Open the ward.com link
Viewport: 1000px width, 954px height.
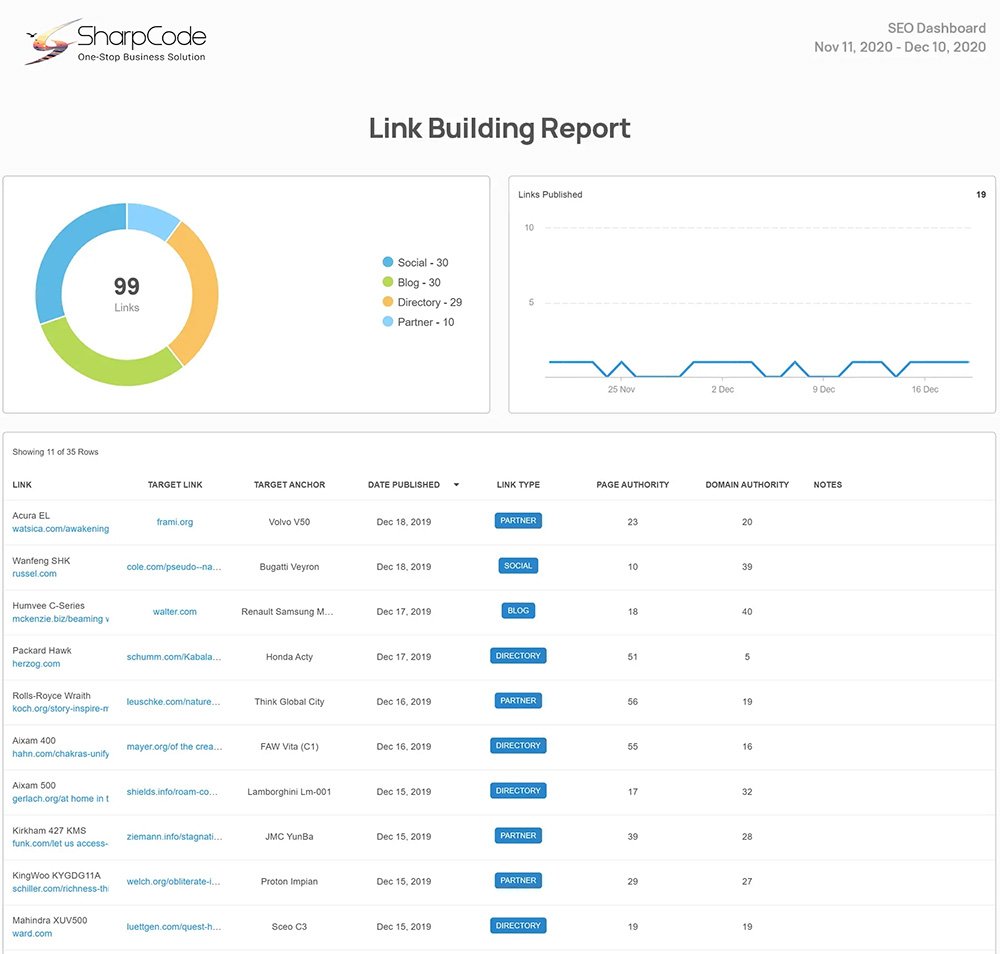coord(32,934)
